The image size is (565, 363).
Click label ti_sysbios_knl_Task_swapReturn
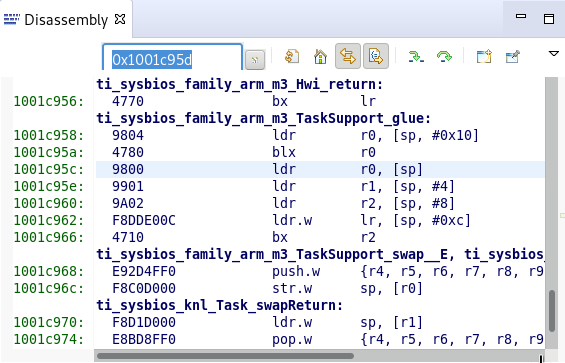[x=219, y=305]
